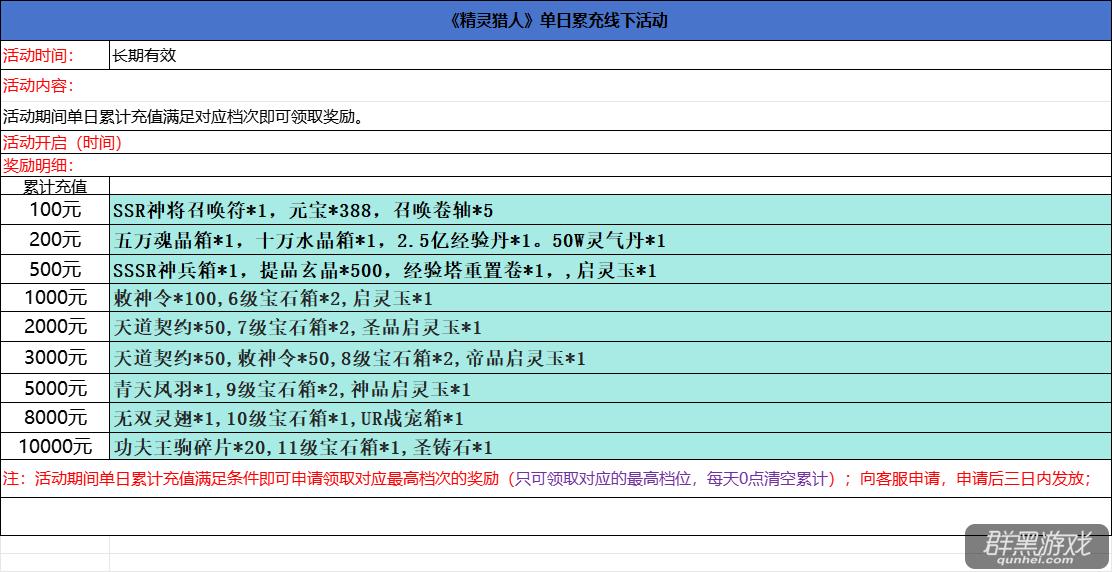Click the 活动时间 label cell
This screenshot has height=572, width=1112.
pos(55,56)
